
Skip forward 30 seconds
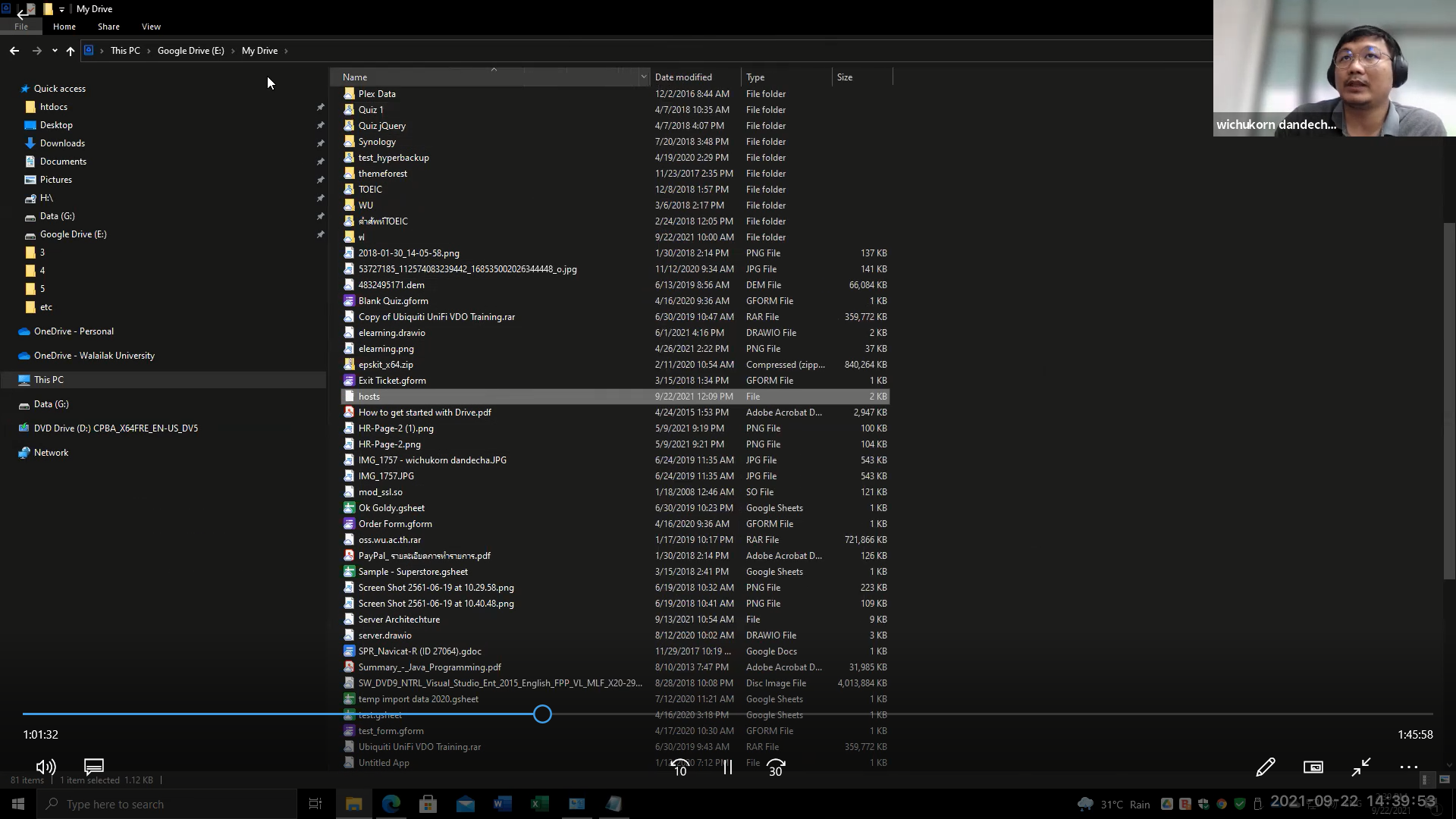775,767
